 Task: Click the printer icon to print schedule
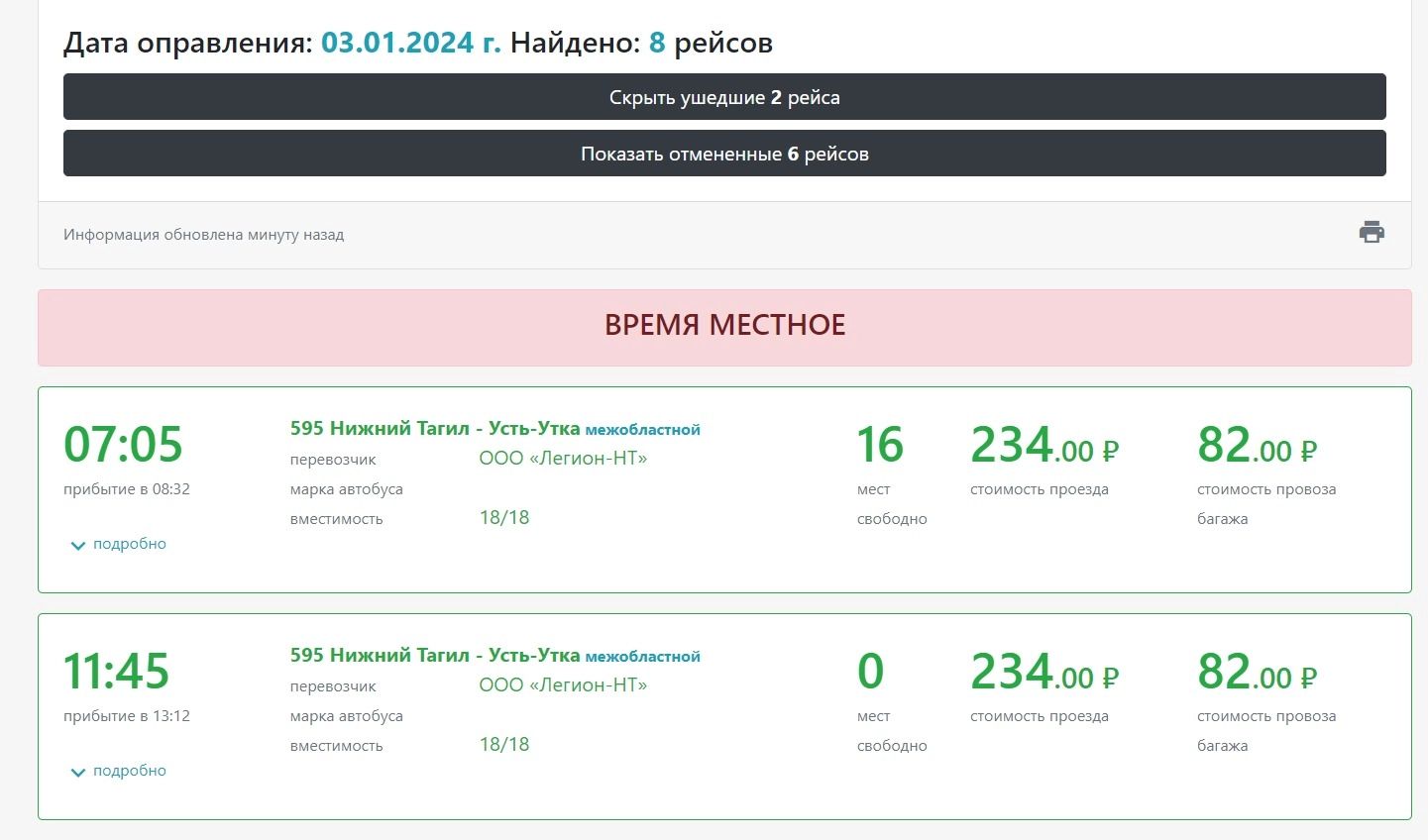coord(1372,233)
